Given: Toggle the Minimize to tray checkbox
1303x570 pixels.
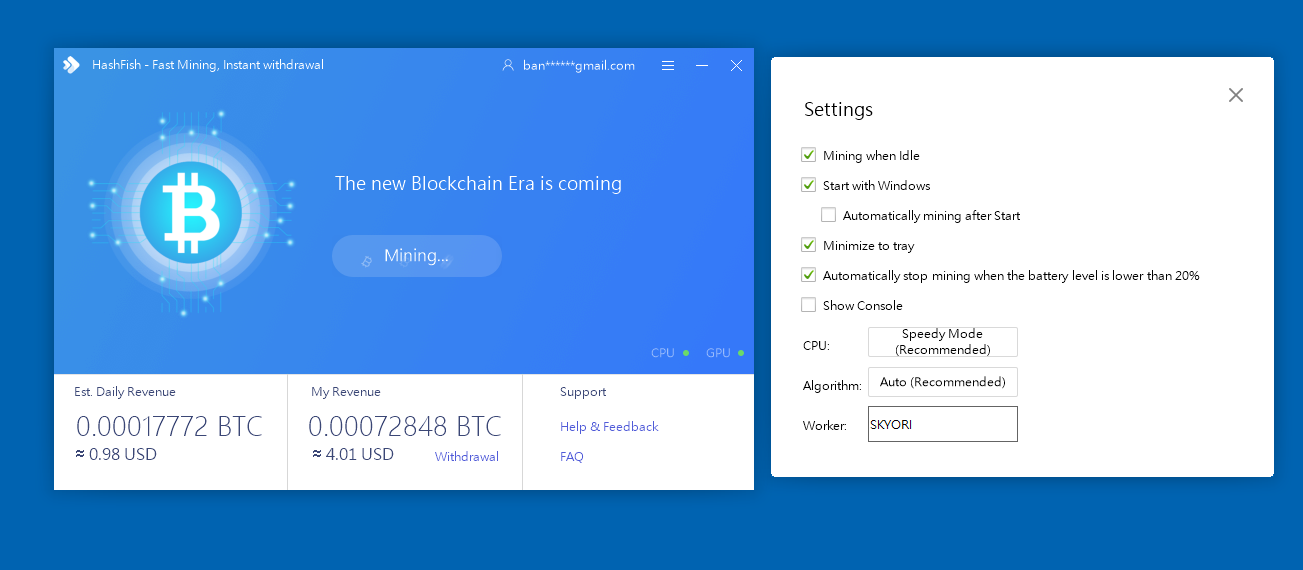Looking at the screenshot, I should point(808,245).
